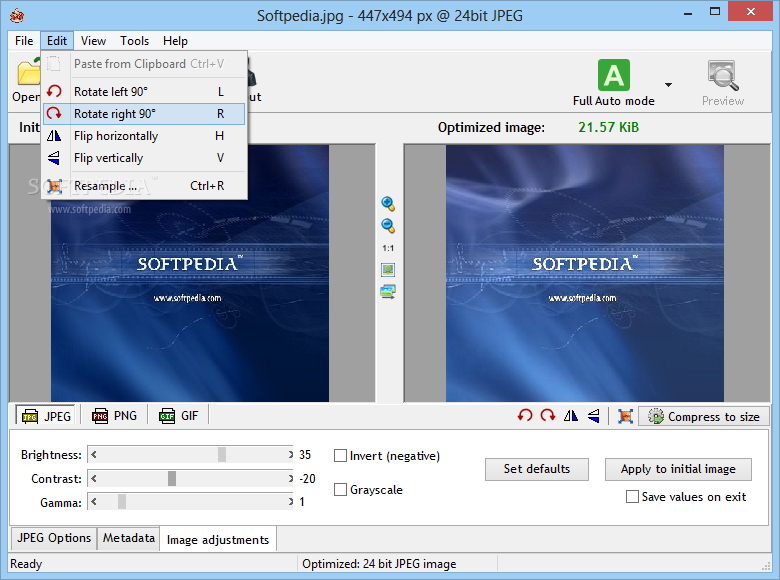Click rotate right icon in bottom toolbar
780x580 pixels.
548,415
